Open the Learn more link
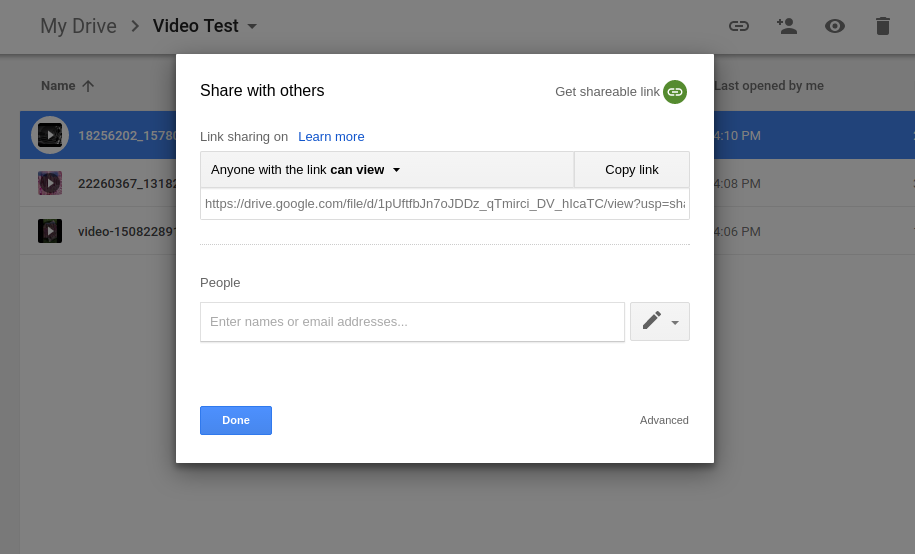 (x=331, y=137)
